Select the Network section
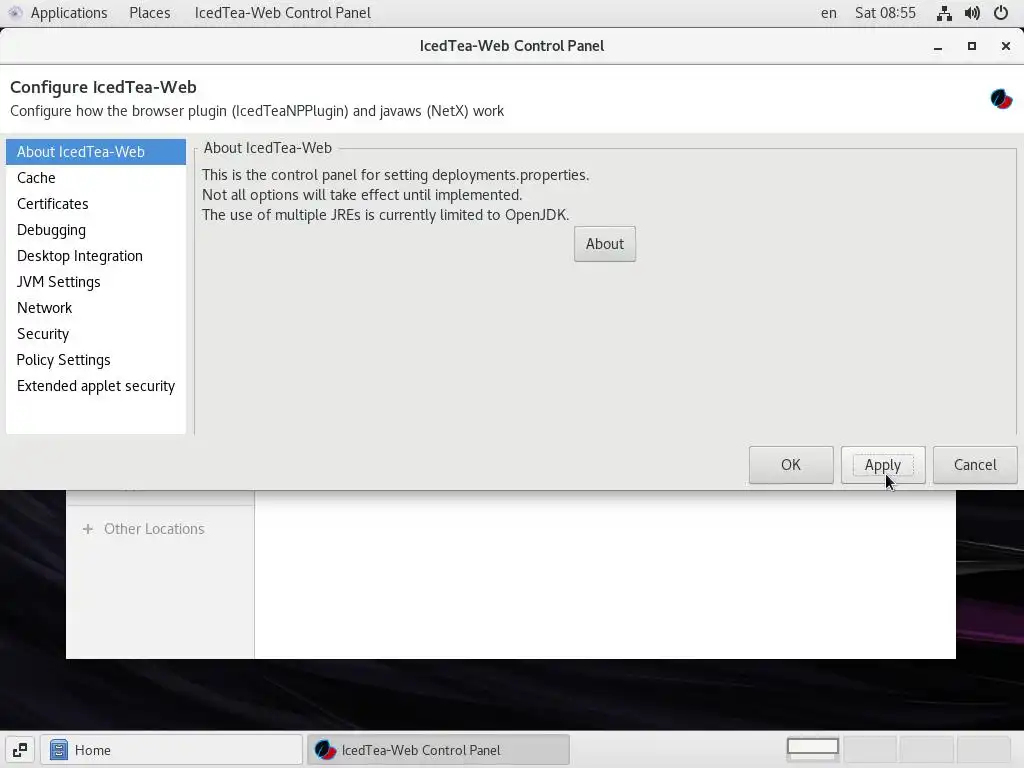The image size is (1024, 768). coord(96,308)
